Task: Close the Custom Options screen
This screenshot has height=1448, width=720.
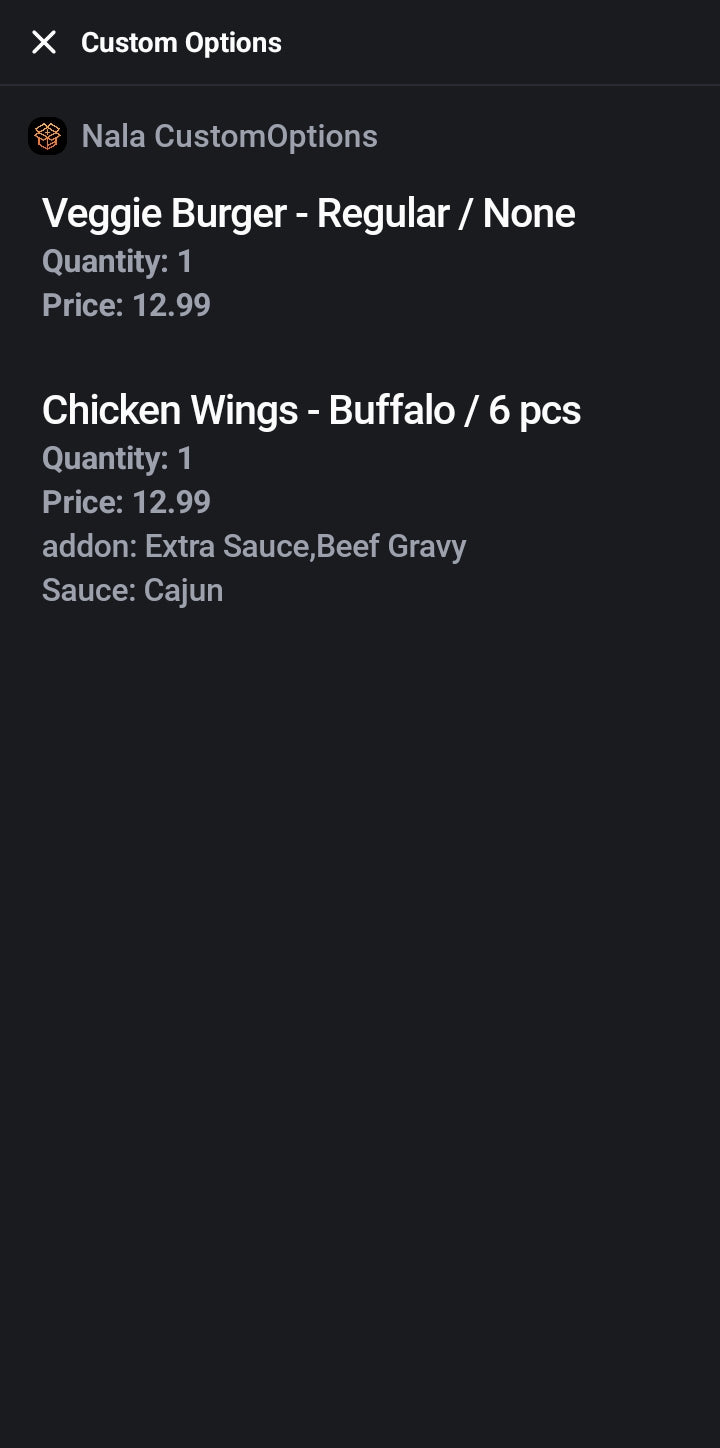Action: click(44, 42)
